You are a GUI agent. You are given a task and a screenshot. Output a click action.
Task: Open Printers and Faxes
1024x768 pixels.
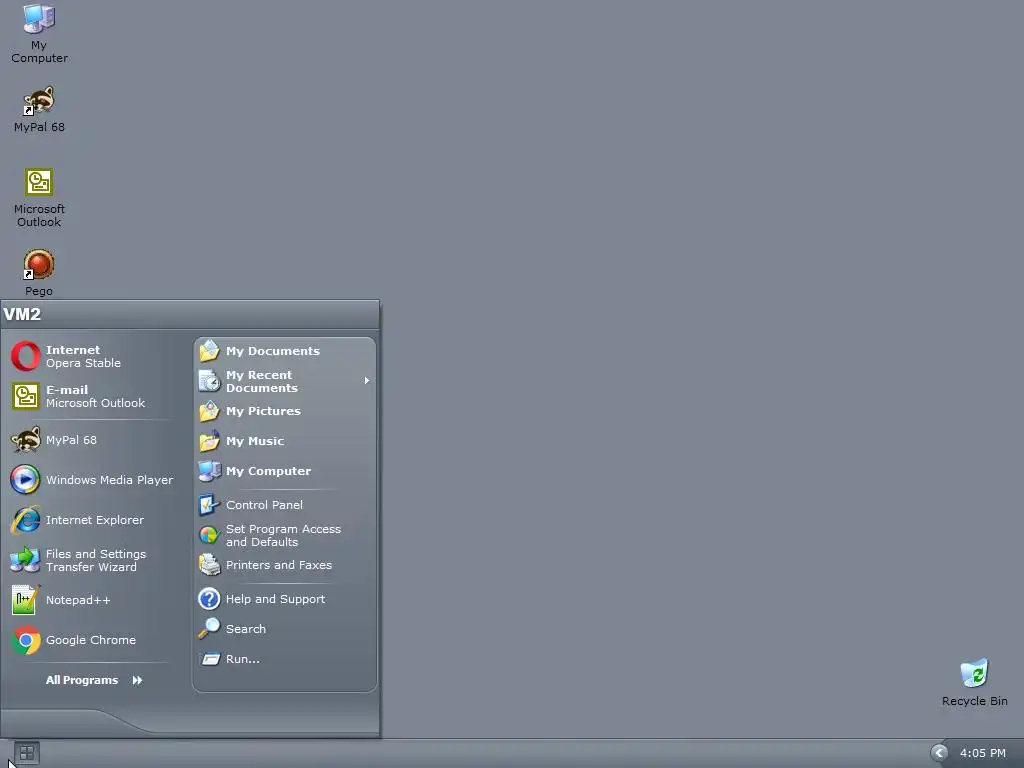(x=285, y=565)
